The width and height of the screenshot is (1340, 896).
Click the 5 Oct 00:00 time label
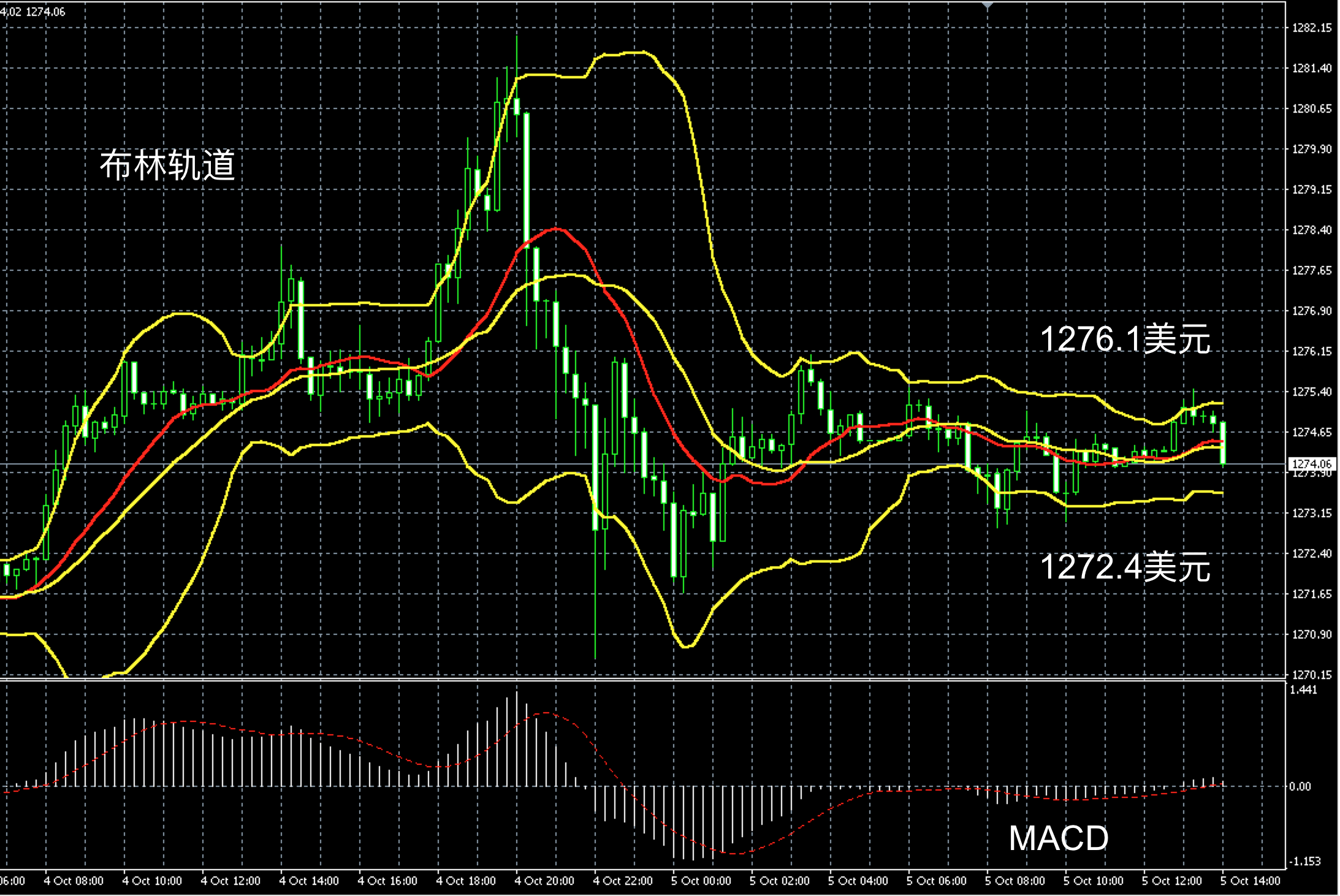tap(701, 881)
